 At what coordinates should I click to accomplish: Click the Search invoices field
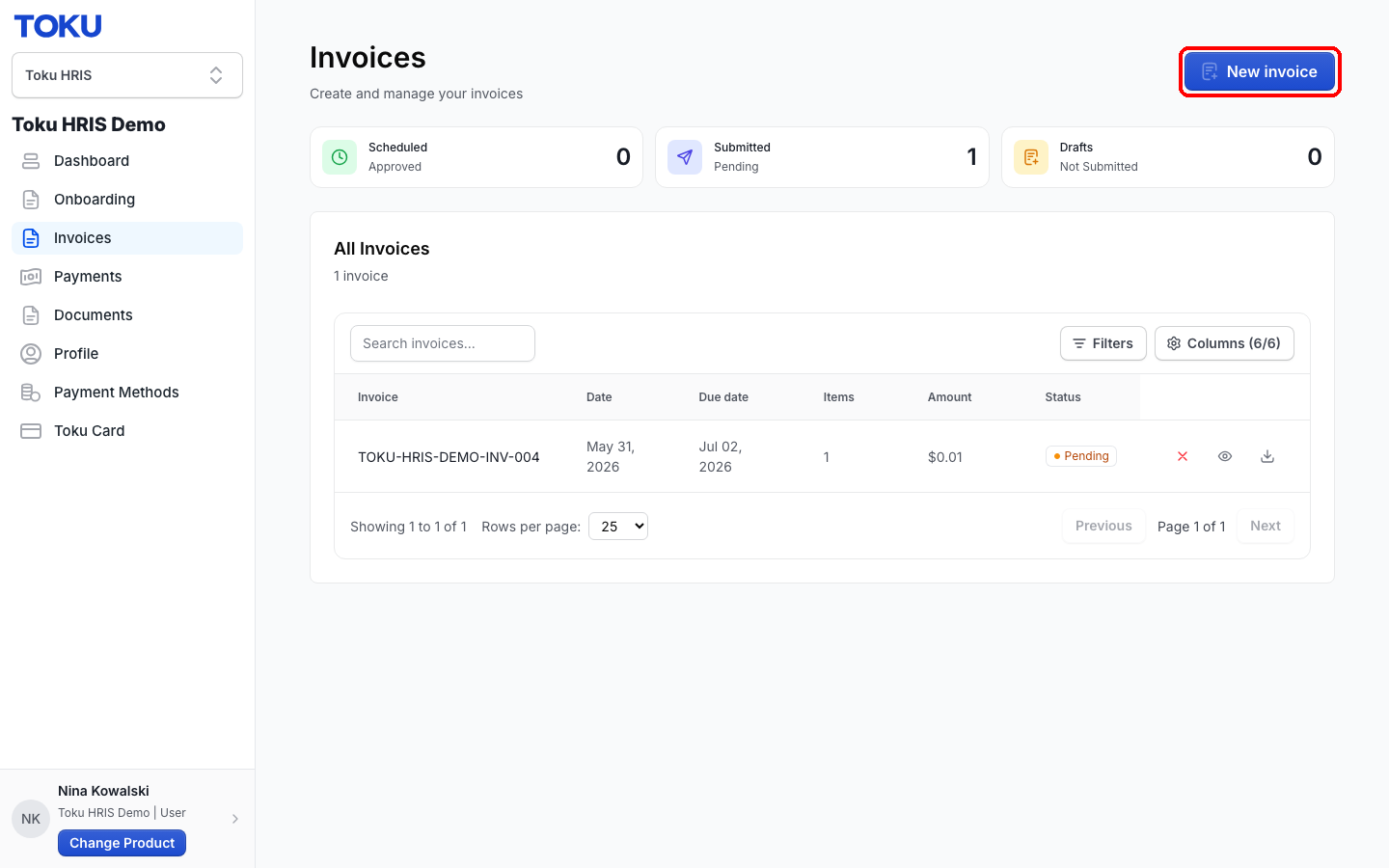(443, 343)
